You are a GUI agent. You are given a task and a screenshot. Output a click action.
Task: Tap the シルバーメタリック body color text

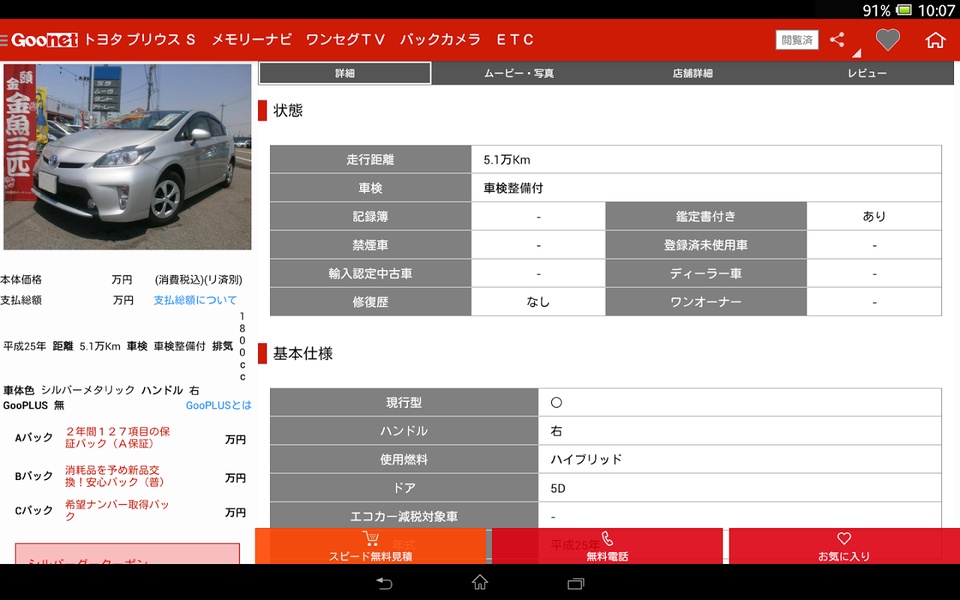point(88,390)
